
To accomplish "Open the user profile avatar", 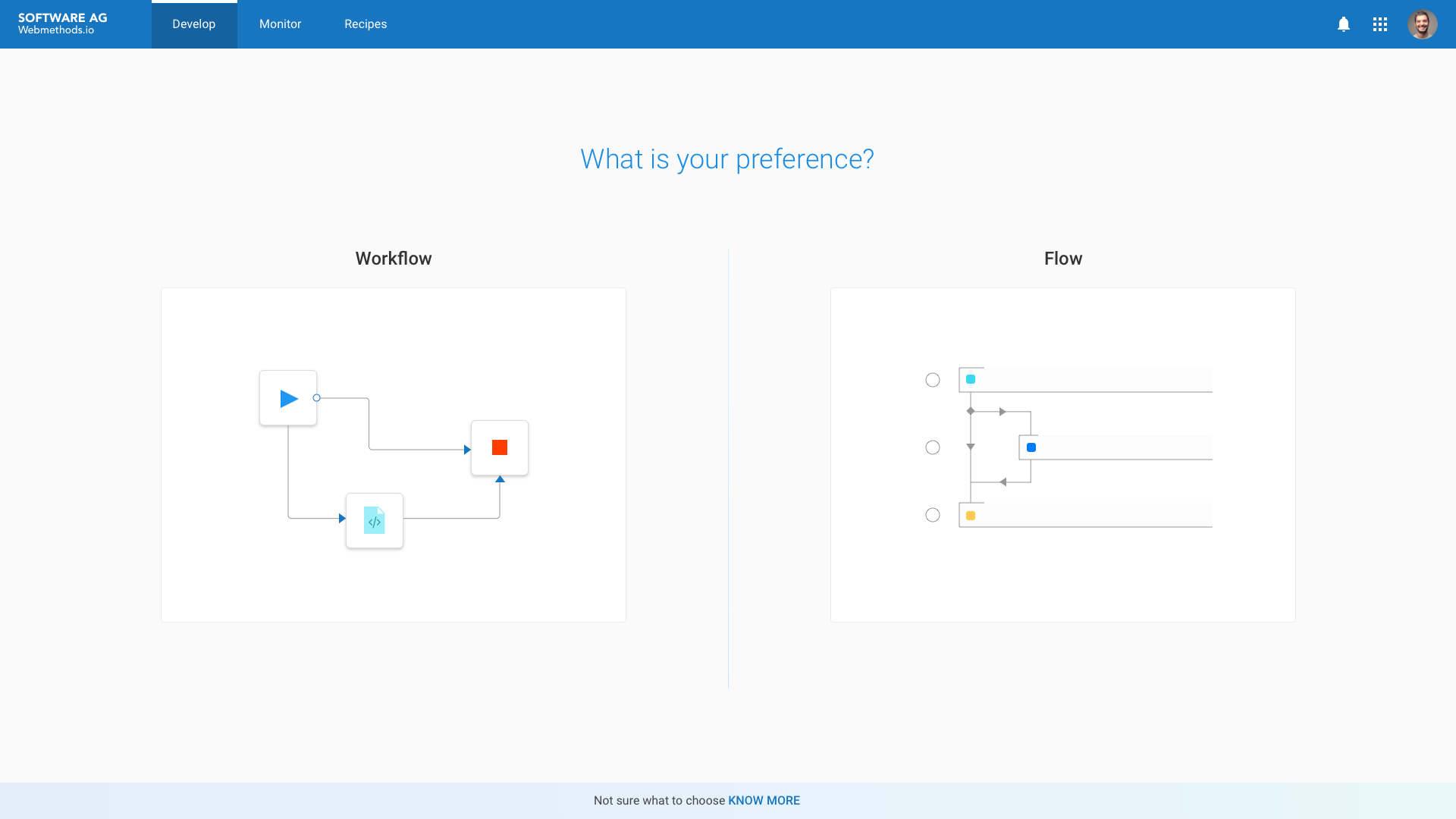I will pos(1423,24).
